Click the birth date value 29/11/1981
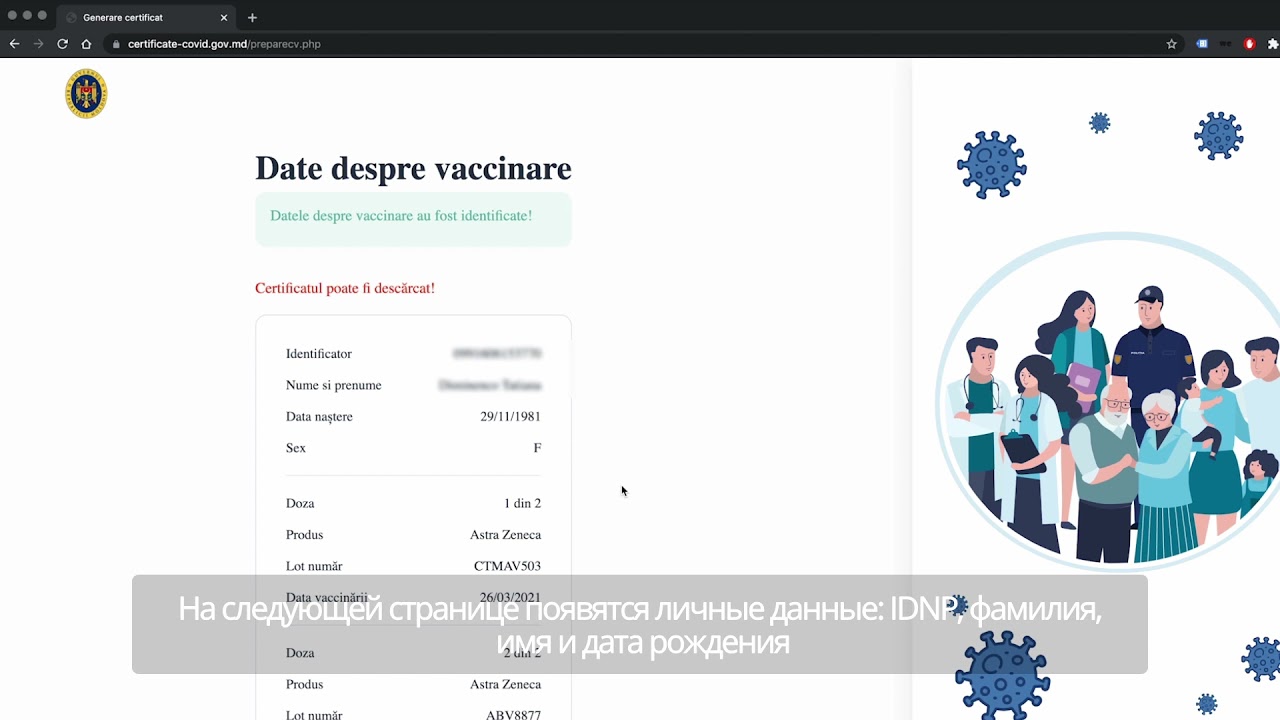This screenshot has height=720, width=1280. 510,417
